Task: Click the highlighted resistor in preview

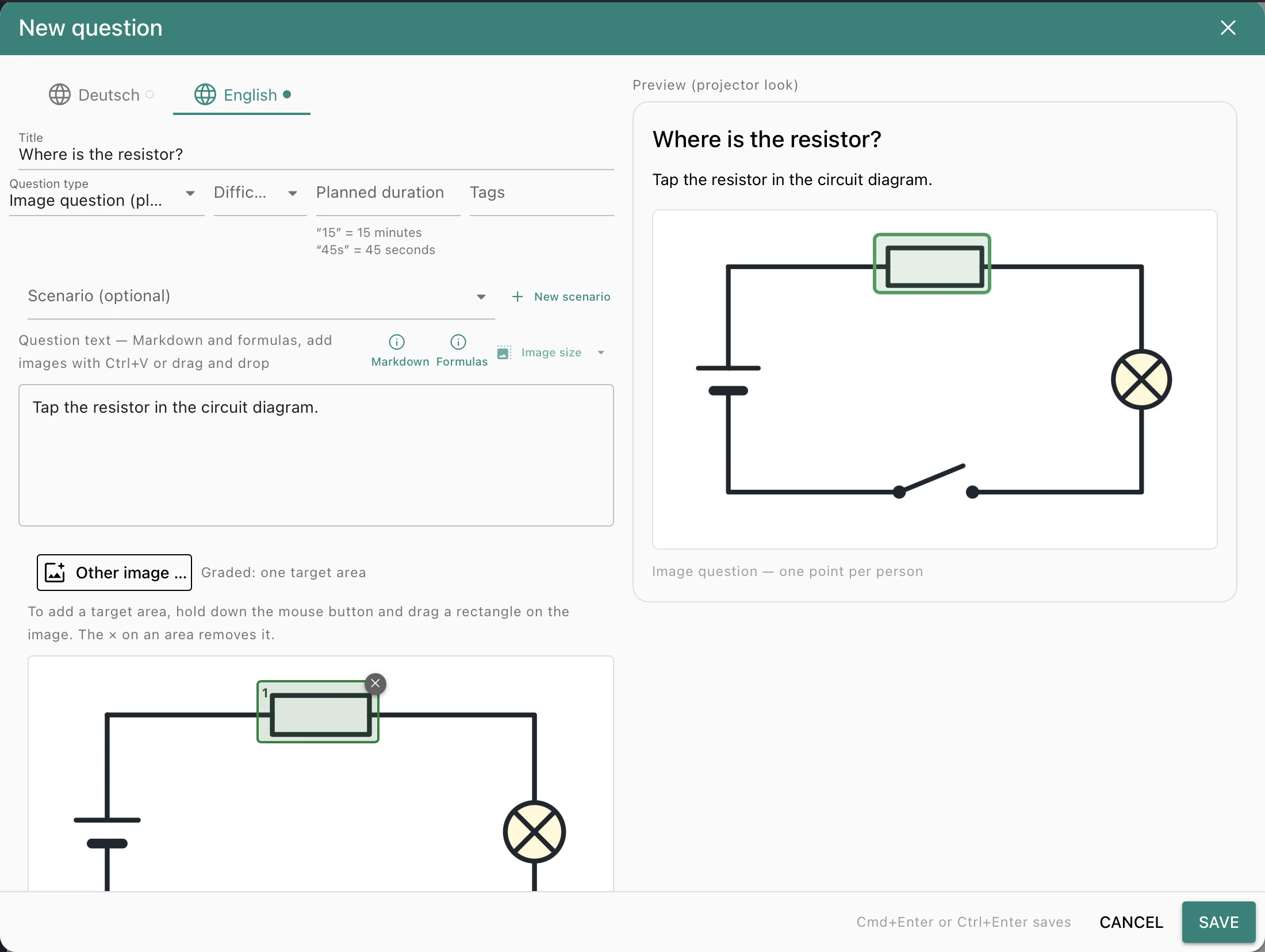Action: (932, 264)
